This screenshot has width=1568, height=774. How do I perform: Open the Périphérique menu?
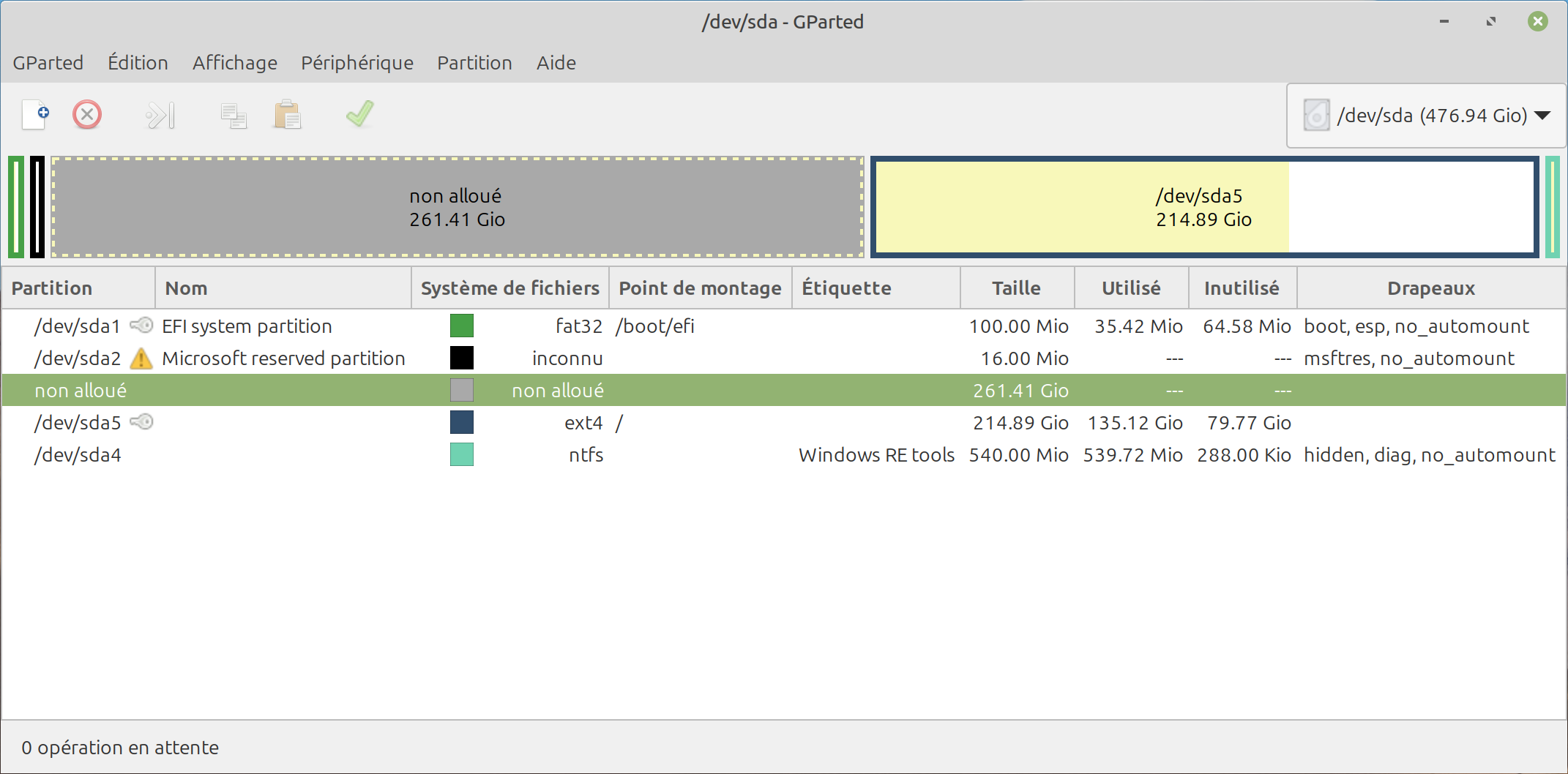[x=356, y=63]
